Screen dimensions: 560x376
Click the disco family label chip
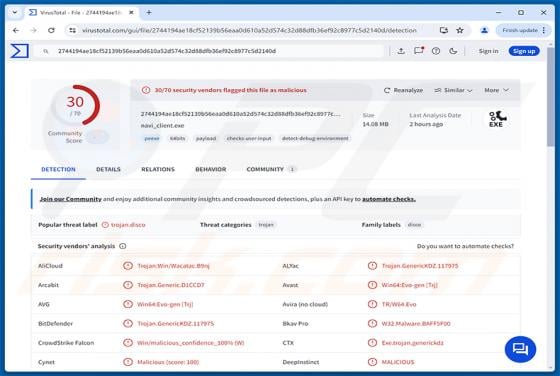[414, 225]
